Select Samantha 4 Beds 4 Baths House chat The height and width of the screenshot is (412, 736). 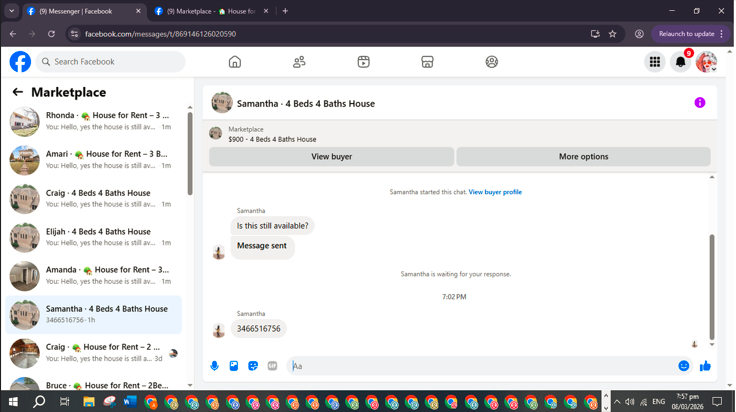point(93,314)
